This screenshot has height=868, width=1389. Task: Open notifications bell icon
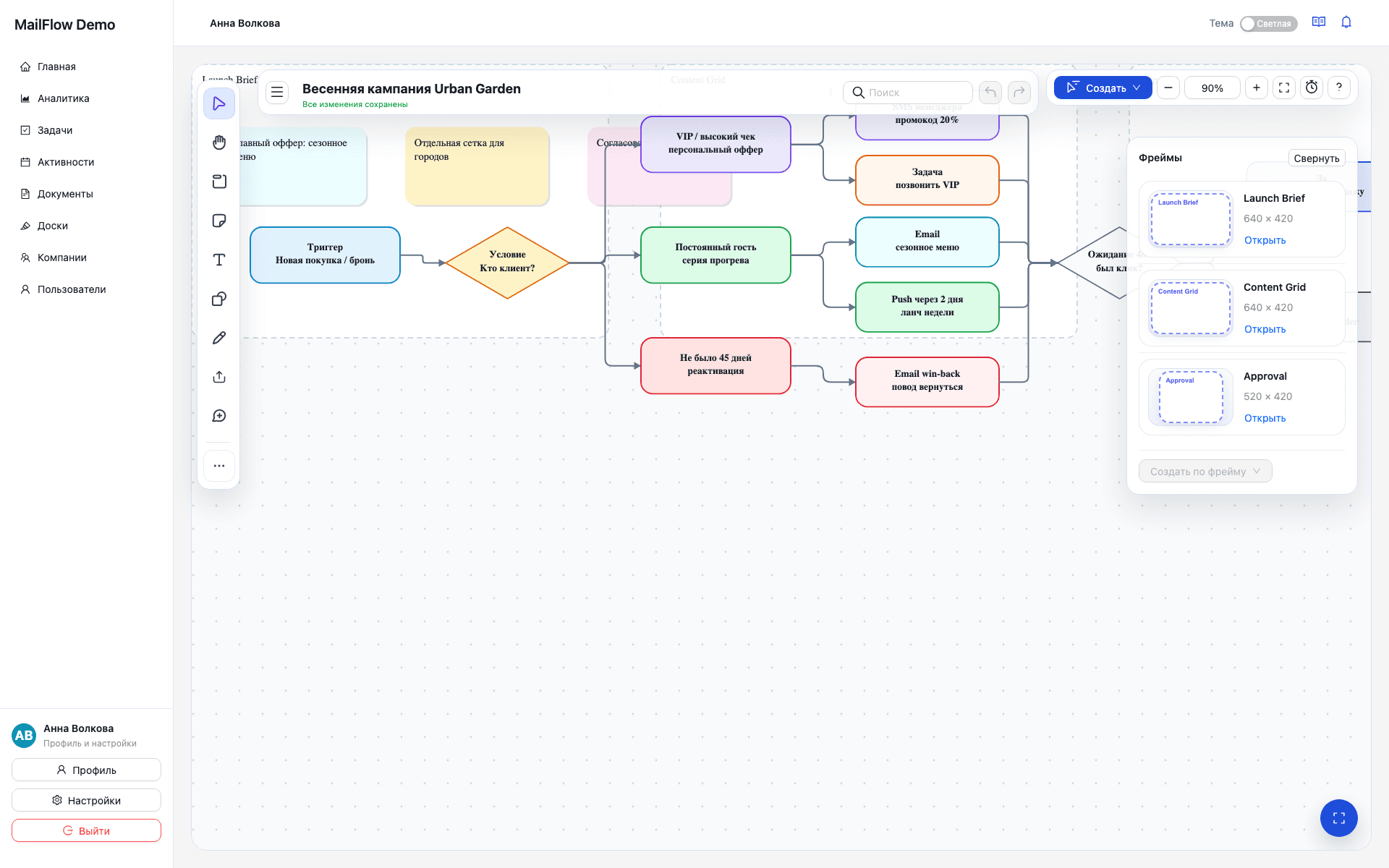(1346, 22)
